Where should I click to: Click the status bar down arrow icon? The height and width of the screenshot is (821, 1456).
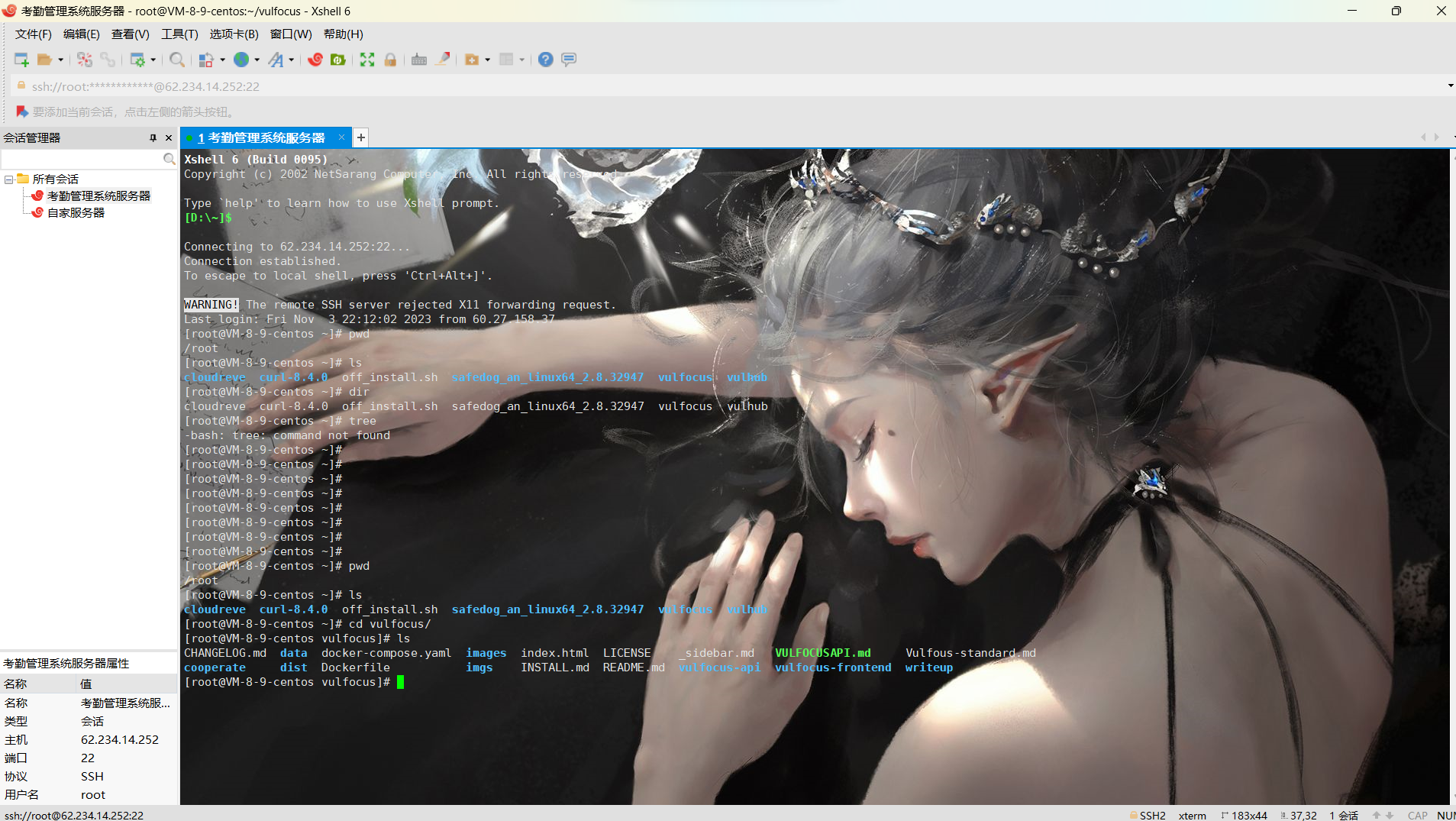click(1390, 815)
